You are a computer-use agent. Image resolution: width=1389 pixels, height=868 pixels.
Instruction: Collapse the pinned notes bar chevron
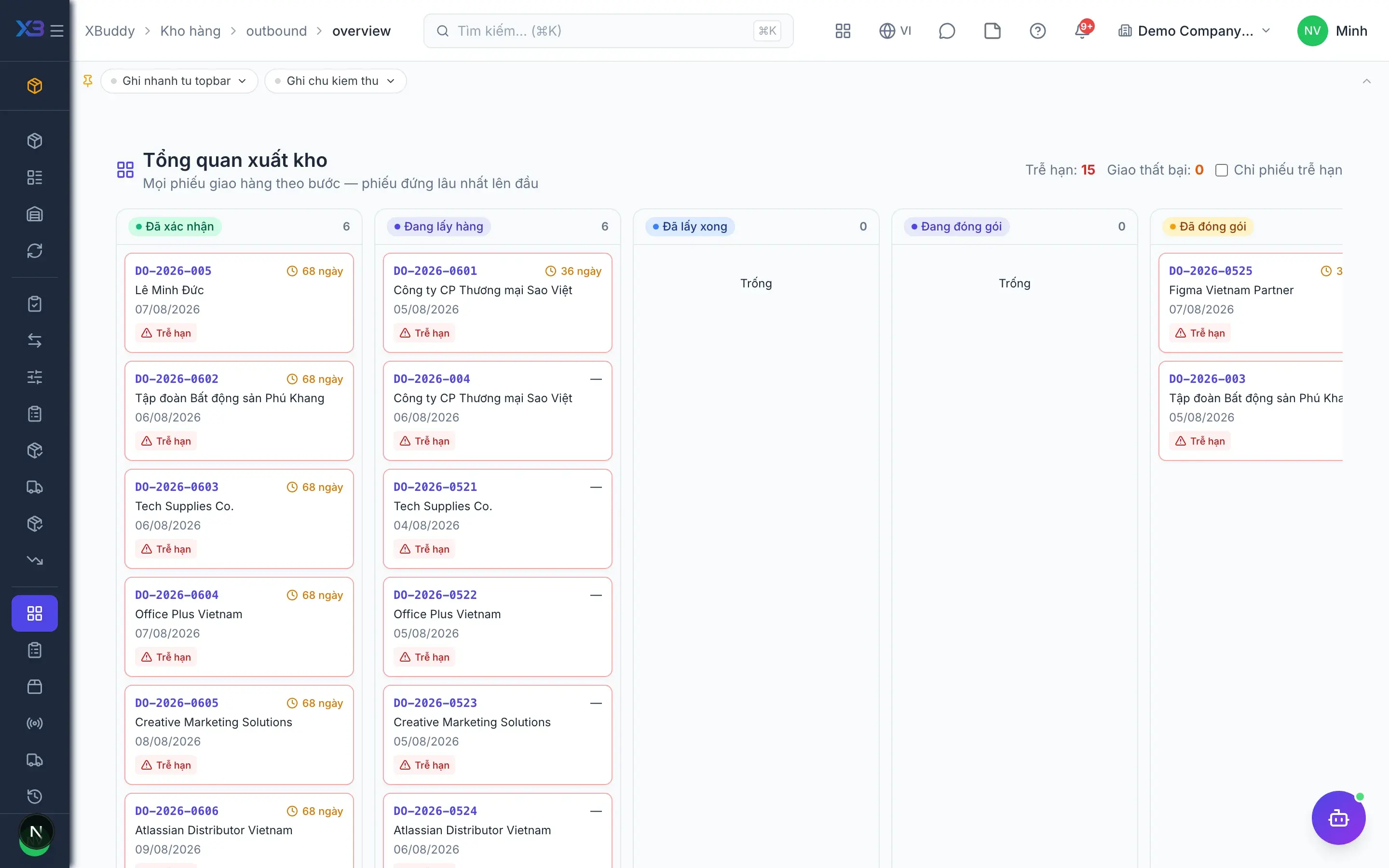1366,81
